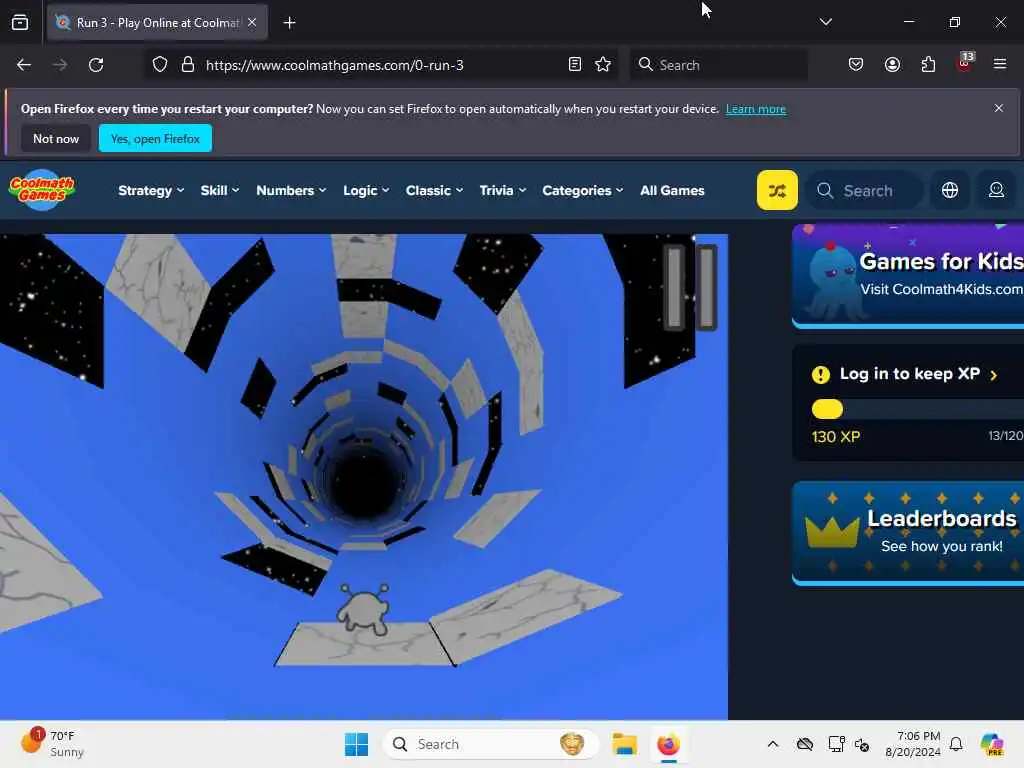Open the extensions puzzle icon
This screenshot has height=768, width=1024.
pyautogui.click(x=928, y=65)
